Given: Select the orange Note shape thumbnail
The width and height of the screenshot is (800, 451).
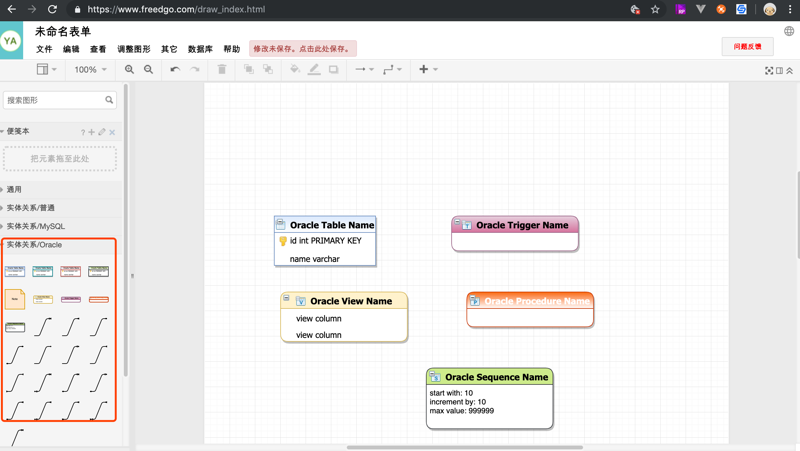Looking at the screenshot, I should (15, 299).
